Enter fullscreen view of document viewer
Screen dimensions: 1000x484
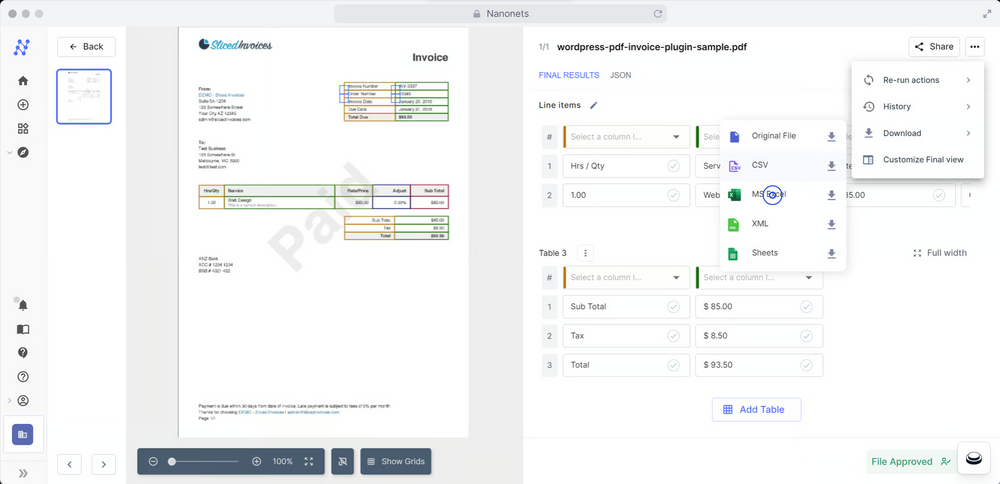coord(309,461)
